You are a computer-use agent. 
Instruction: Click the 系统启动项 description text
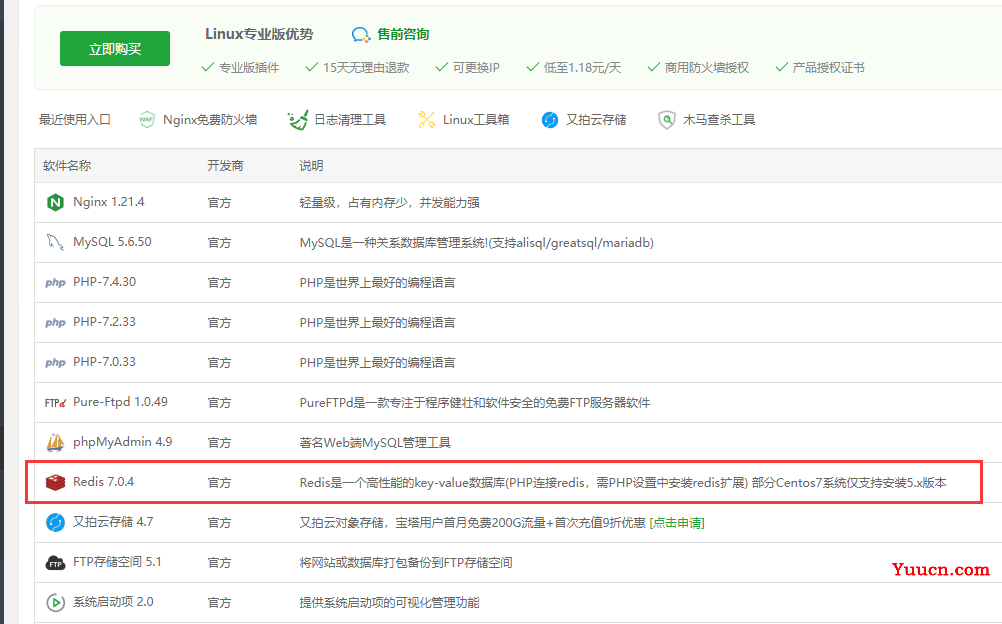[x=389, y=602]
